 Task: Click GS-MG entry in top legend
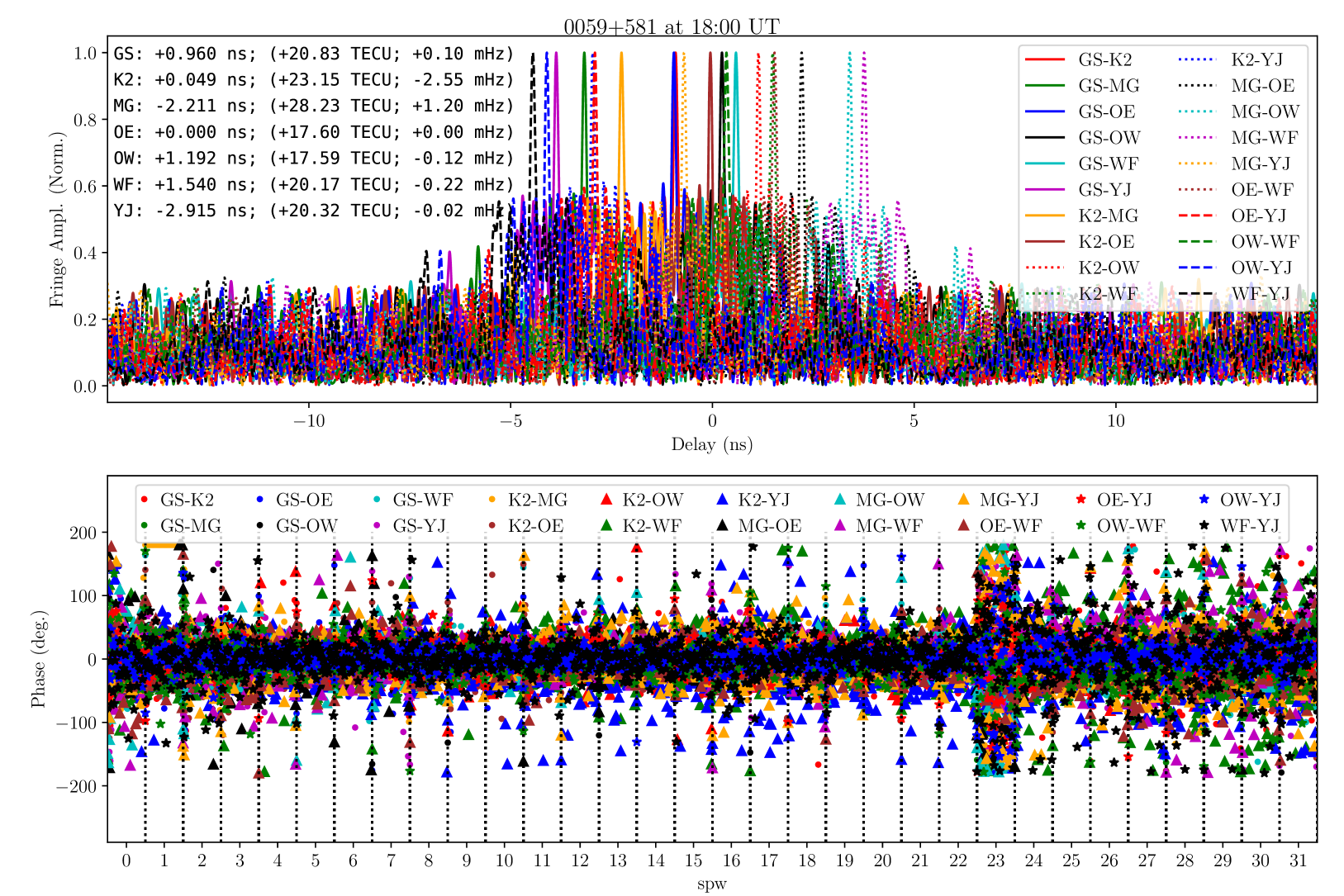click(x=1082, y=86)
